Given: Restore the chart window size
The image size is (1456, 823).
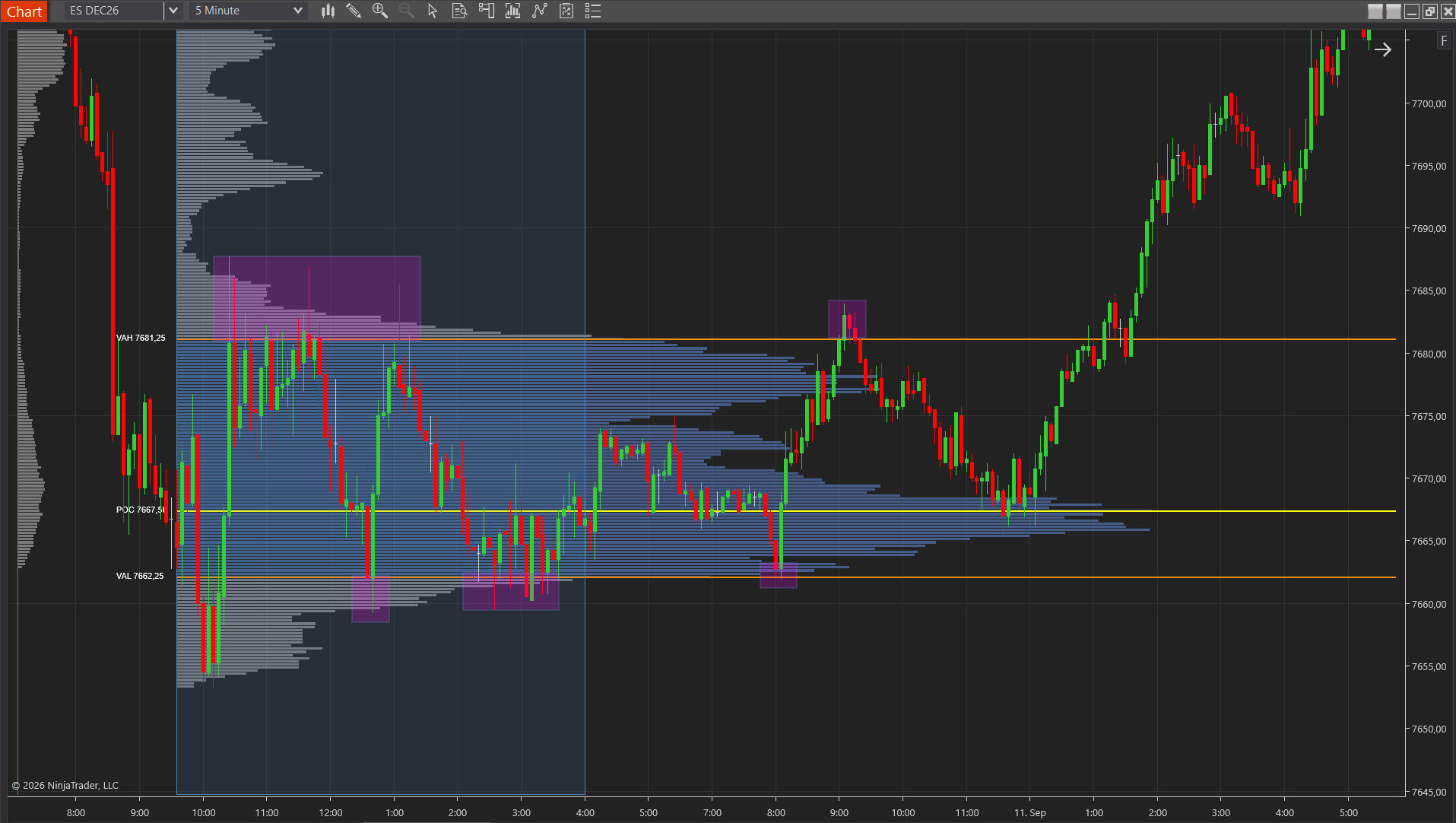Looking at the screenshot, I should (1430, 11).
